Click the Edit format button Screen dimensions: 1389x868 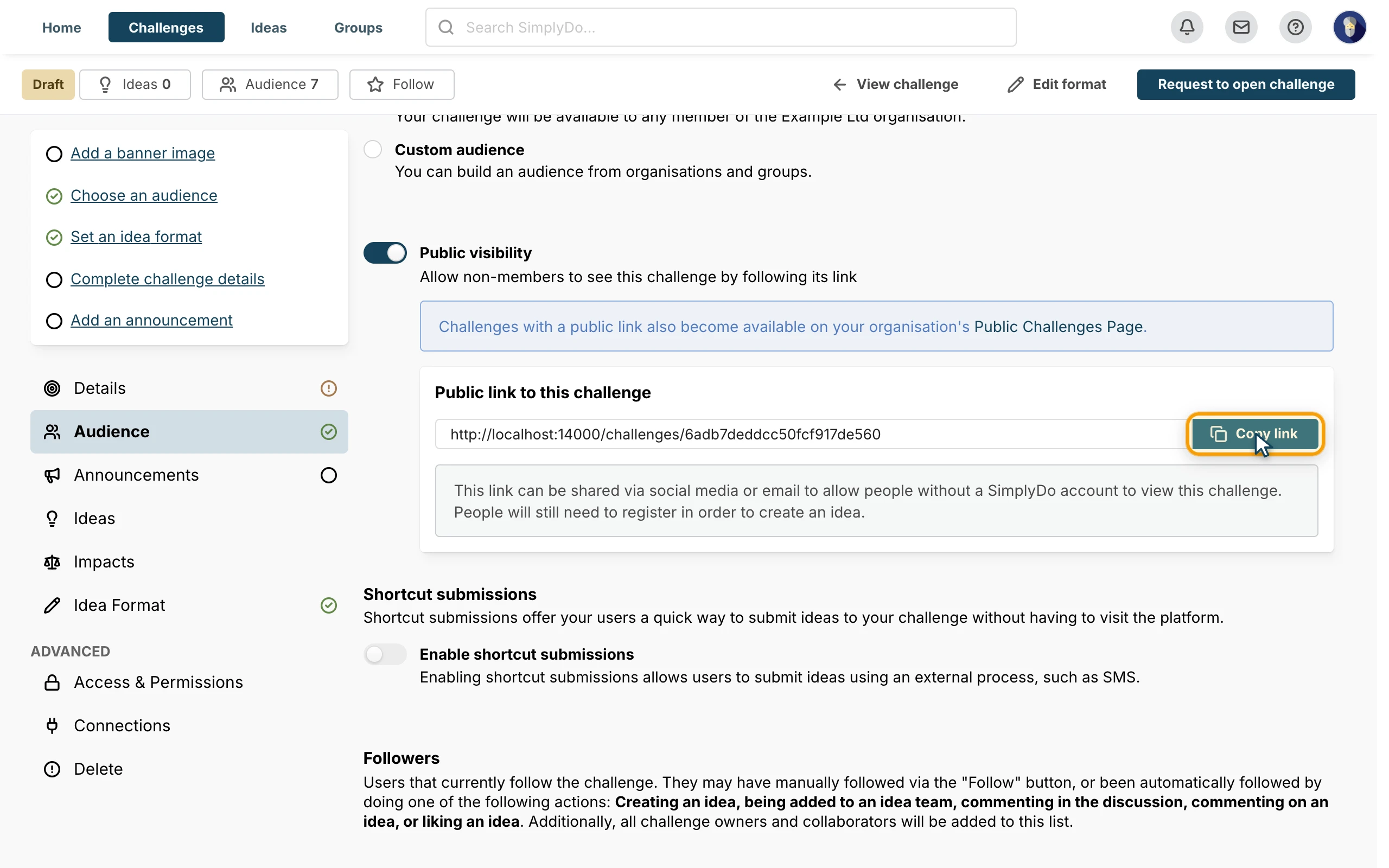click(x=1057, y=85)
